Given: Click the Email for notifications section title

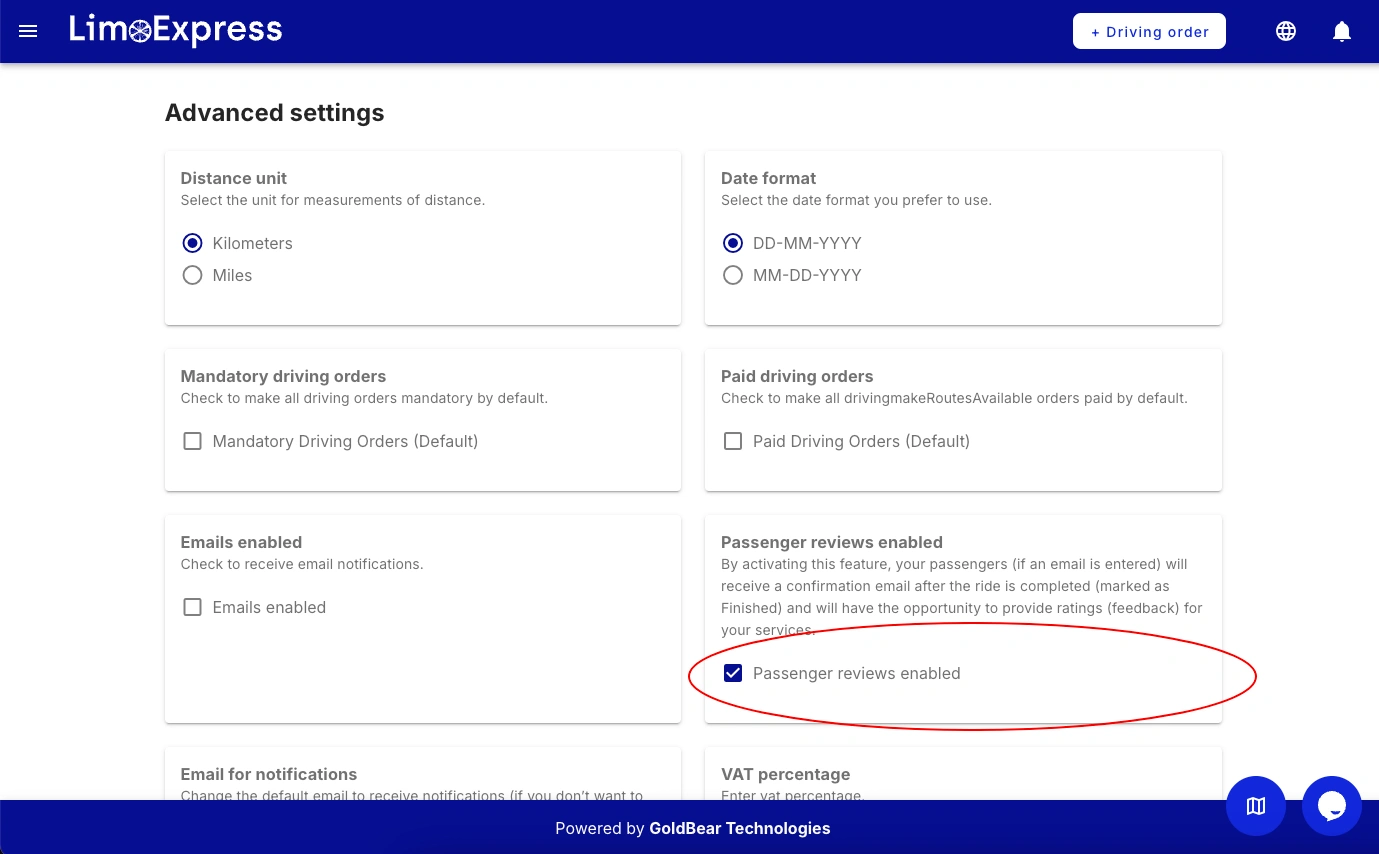Looking at the screenshot, I should [268, 774].
